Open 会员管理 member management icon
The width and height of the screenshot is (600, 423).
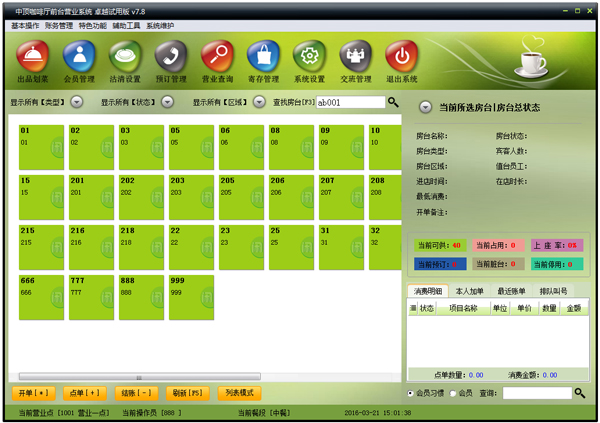click(x=79, y=57)
